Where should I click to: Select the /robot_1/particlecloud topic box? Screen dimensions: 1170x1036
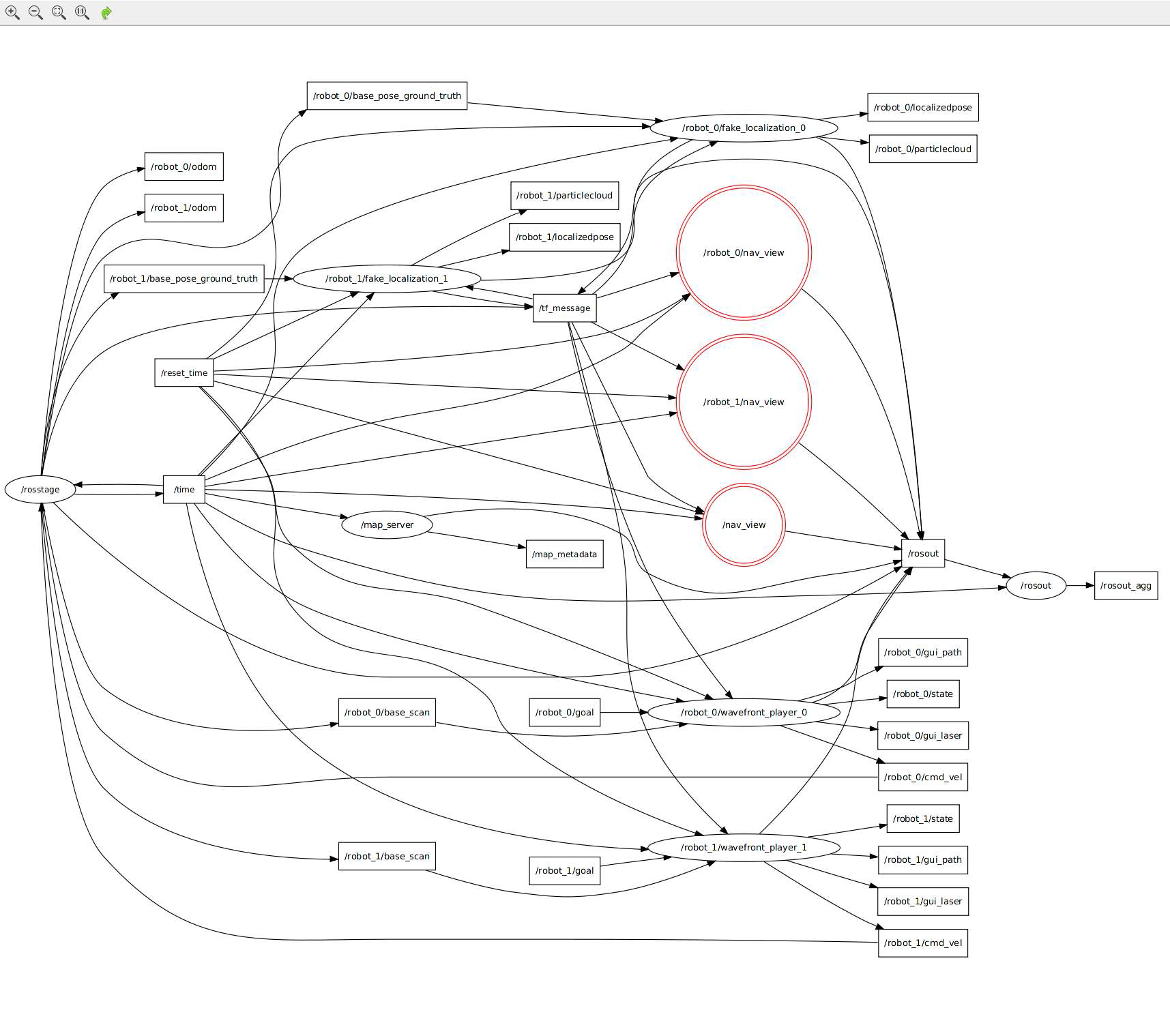[564, 195]
